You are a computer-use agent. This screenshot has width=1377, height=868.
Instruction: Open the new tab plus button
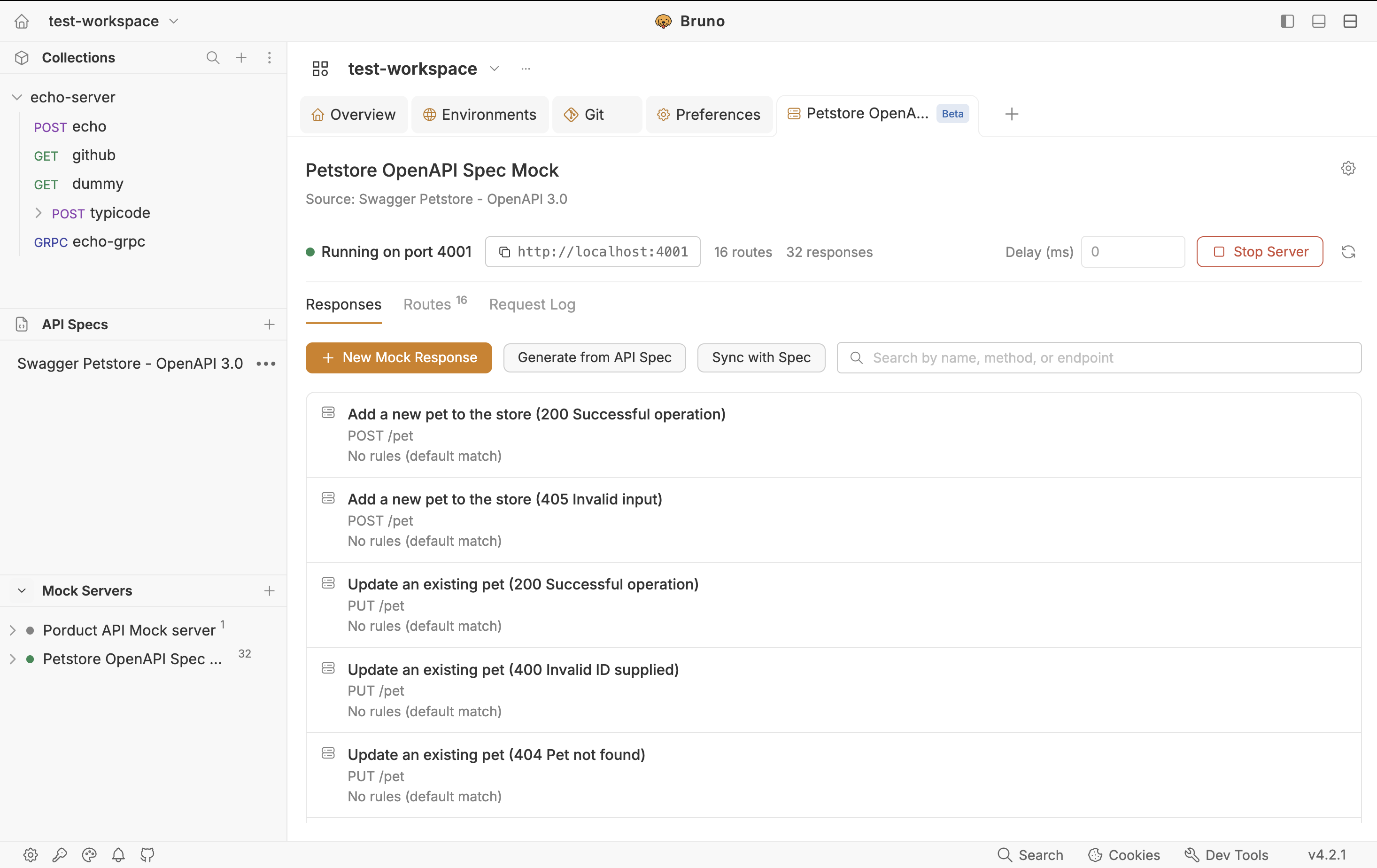coord(1012,114)
